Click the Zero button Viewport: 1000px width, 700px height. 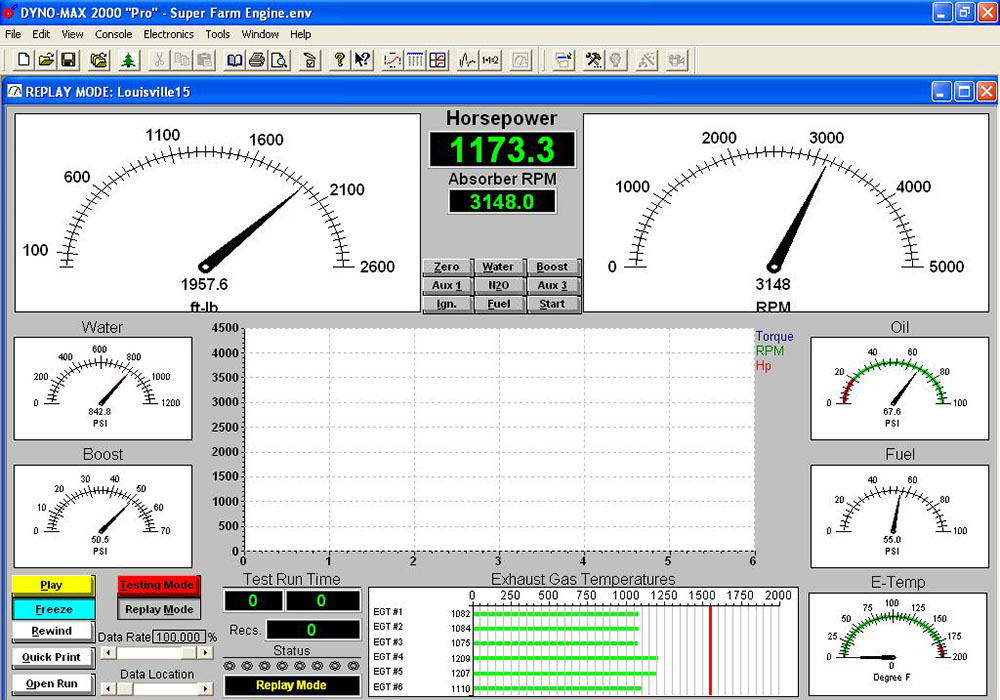coord(446,266)
